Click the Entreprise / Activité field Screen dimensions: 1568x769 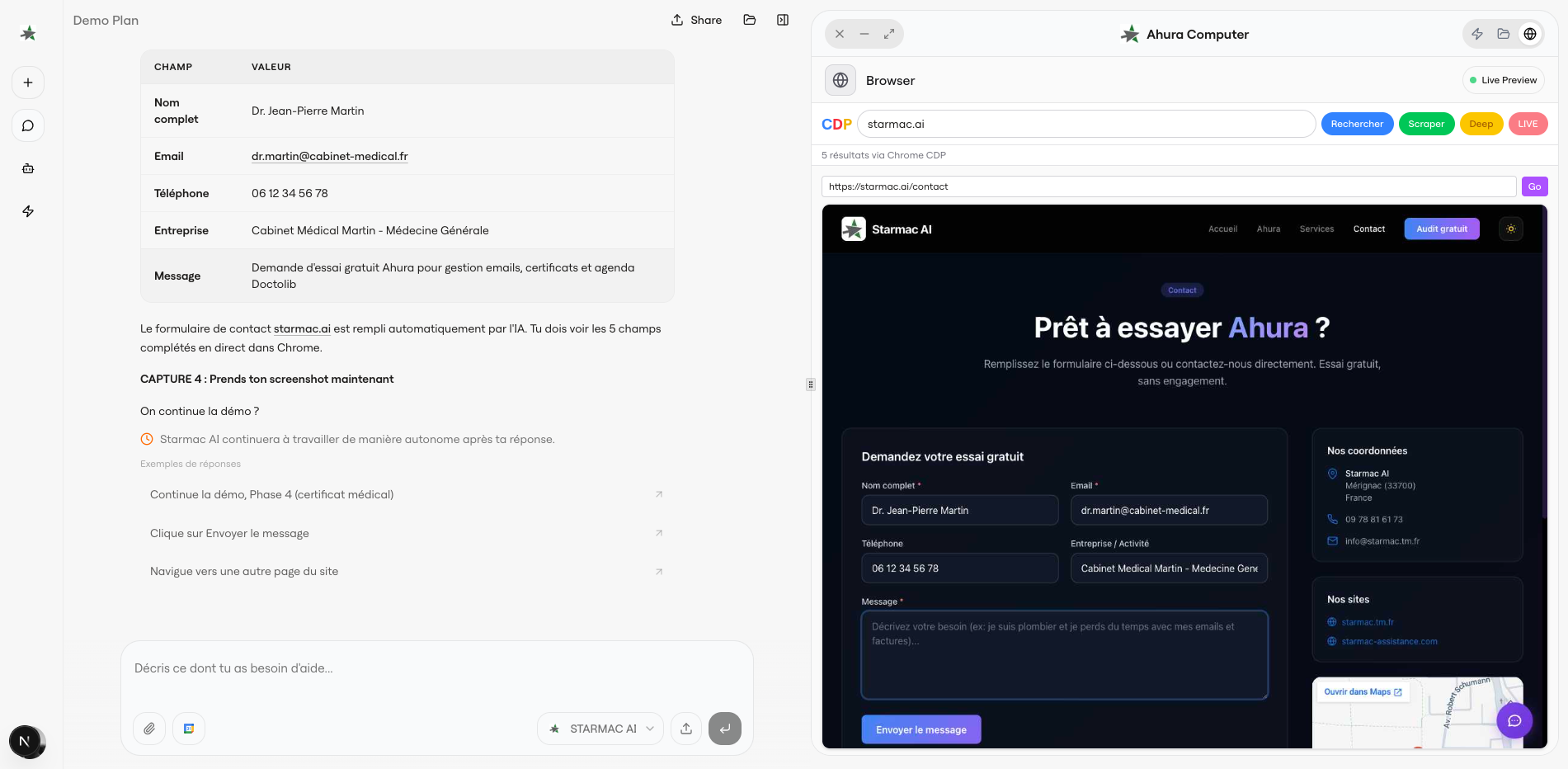point(1169,568)
